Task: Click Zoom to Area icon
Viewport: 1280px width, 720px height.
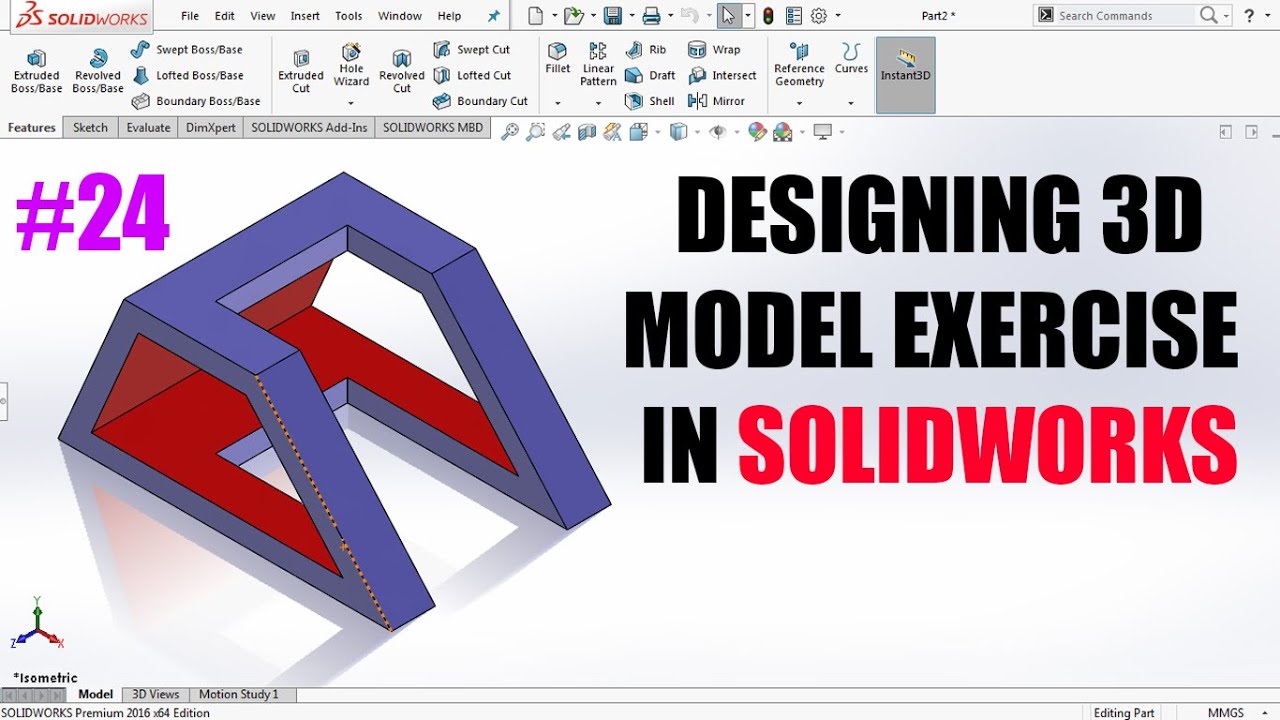Action: click(536, 132)
